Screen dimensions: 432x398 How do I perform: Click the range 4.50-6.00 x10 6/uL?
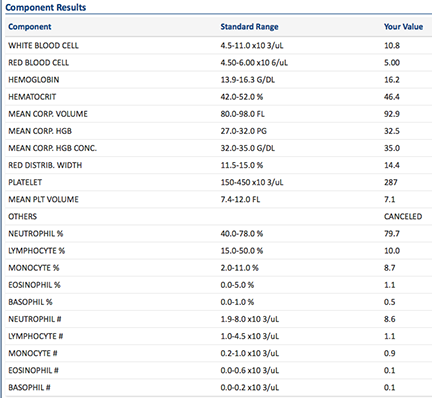[x=254, y=63]
